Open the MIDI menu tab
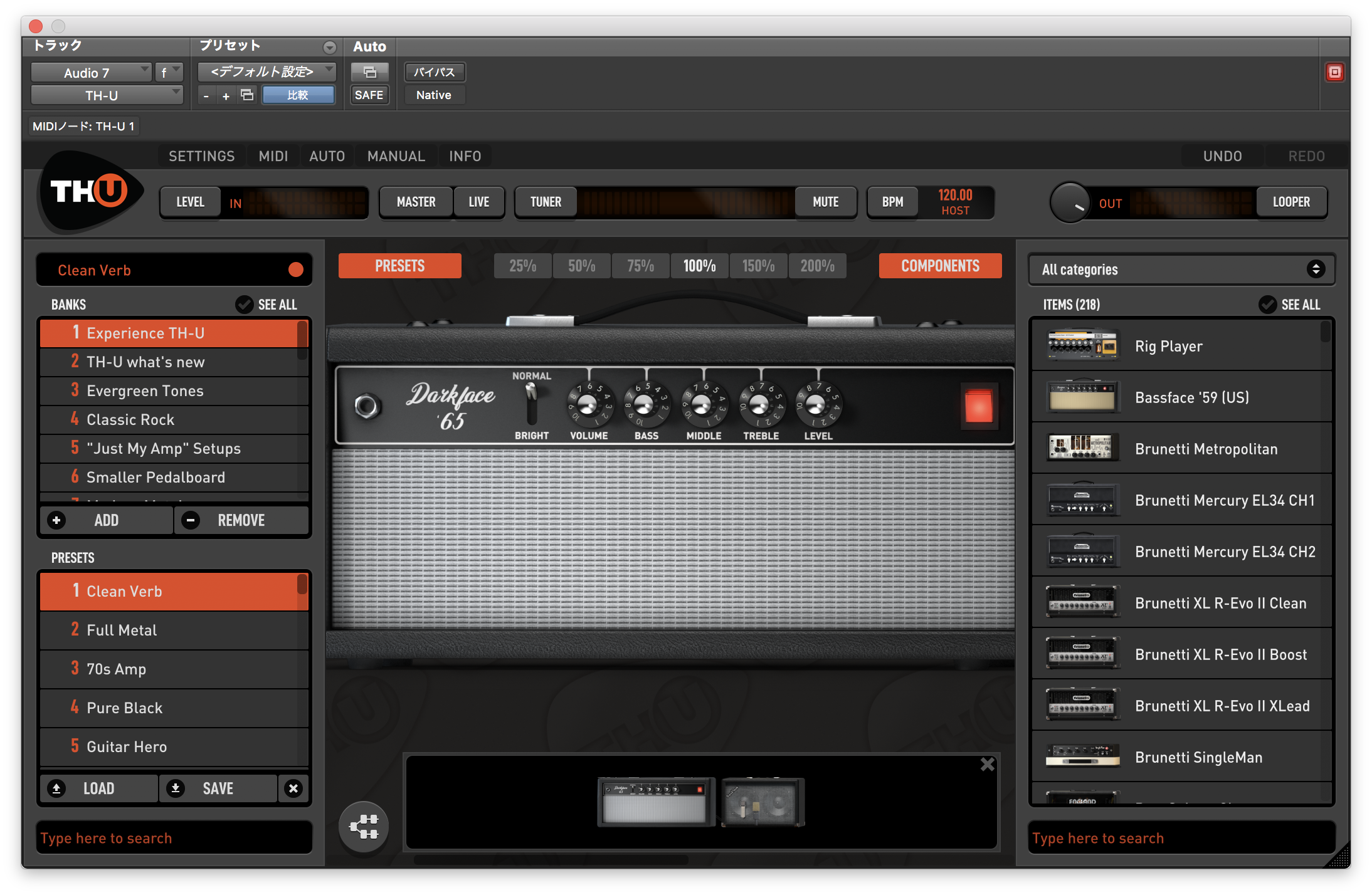Viewport: 1372px width, 895px height. (273, 156)
